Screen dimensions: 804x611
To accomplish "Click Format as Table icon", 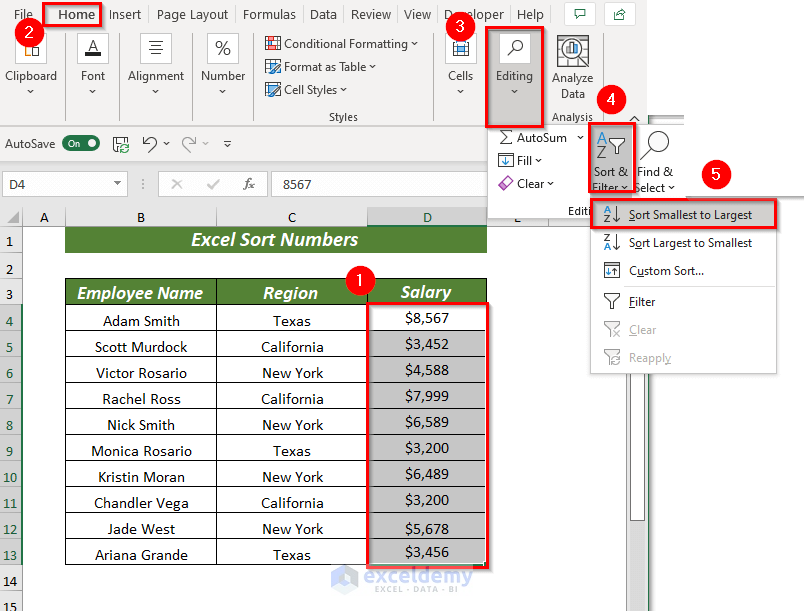I will [273, 67].
